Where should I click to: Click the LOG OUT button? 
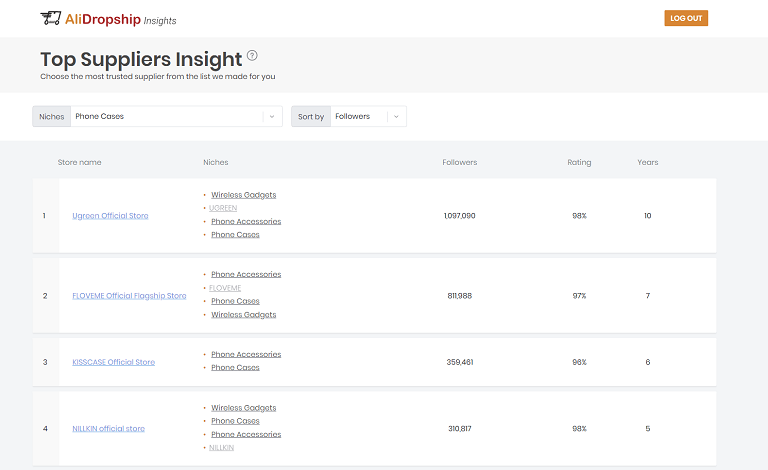tap(685, 18)
